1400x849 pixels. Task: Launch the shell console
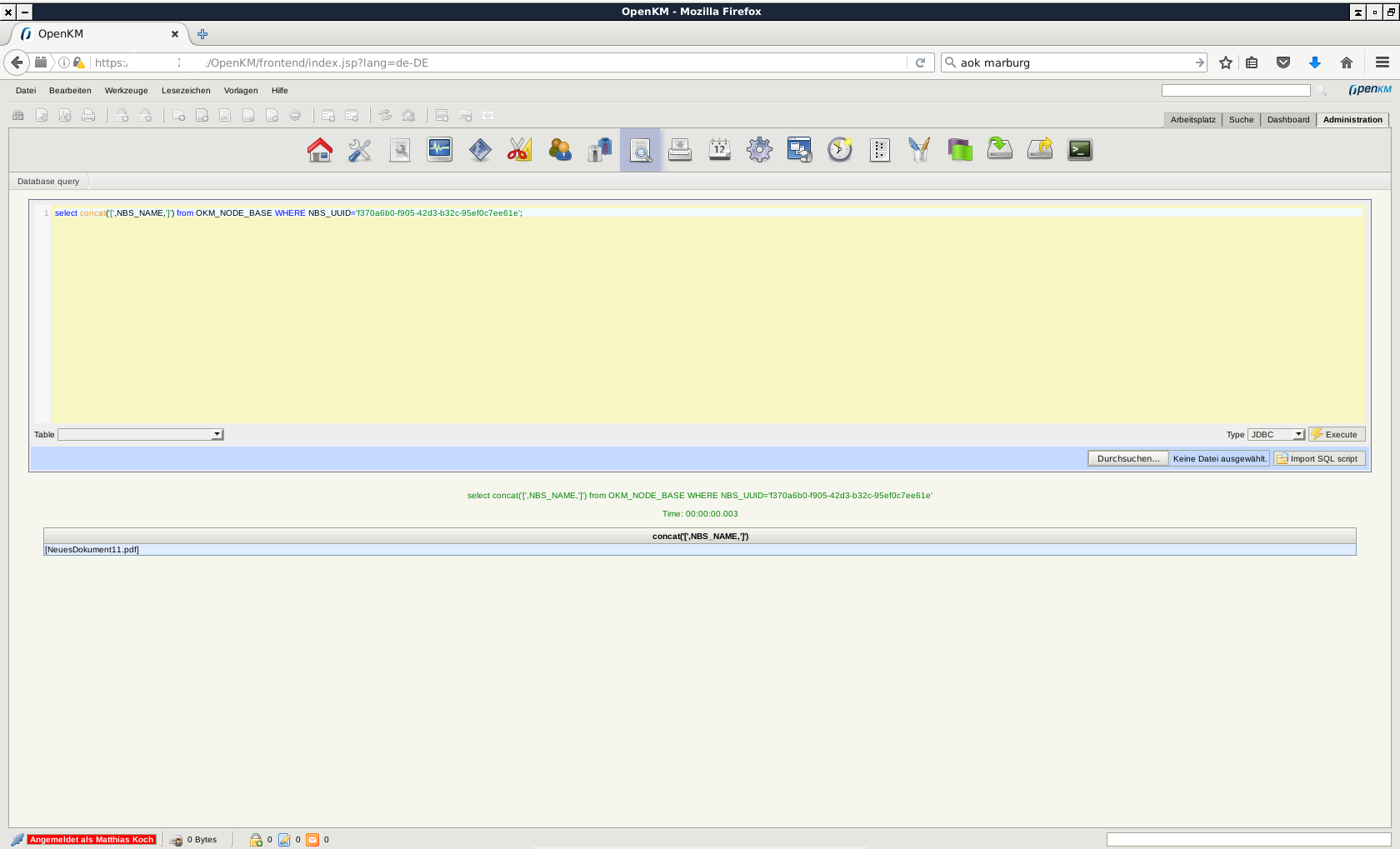tap(1079, 149)
